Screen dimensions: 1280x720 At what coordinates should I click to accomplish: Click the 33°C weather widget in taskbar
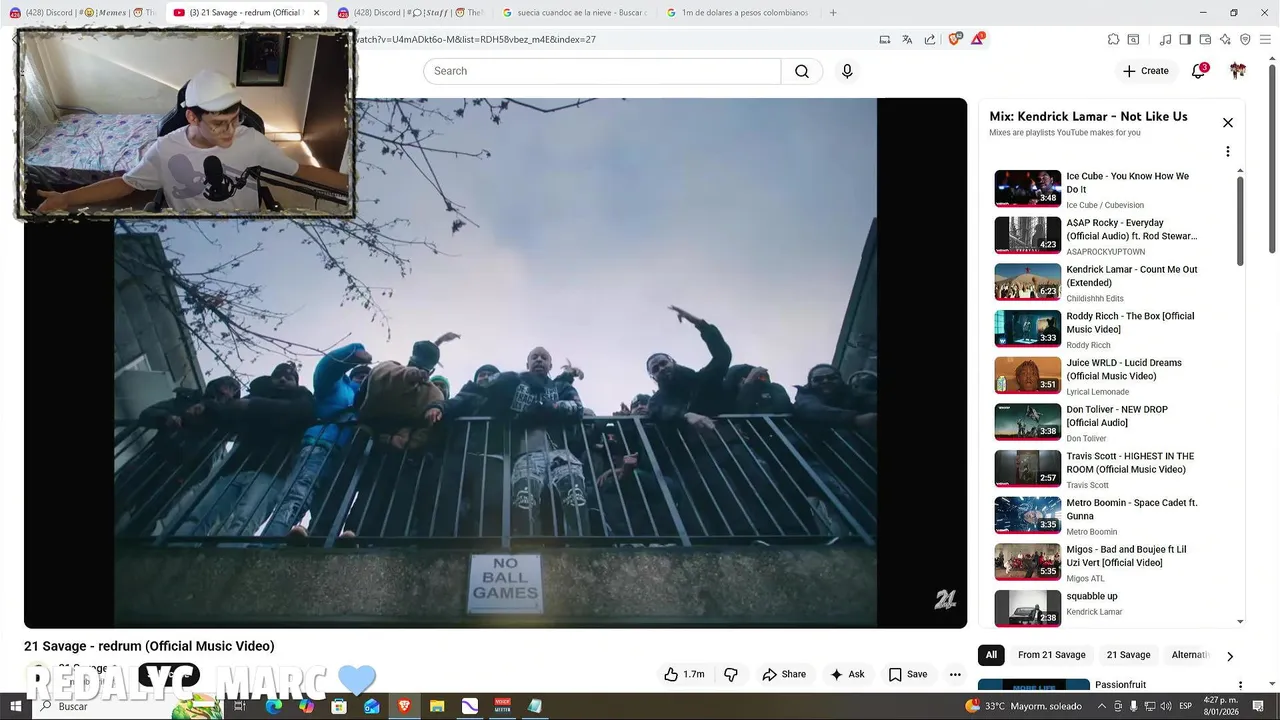1023,706
